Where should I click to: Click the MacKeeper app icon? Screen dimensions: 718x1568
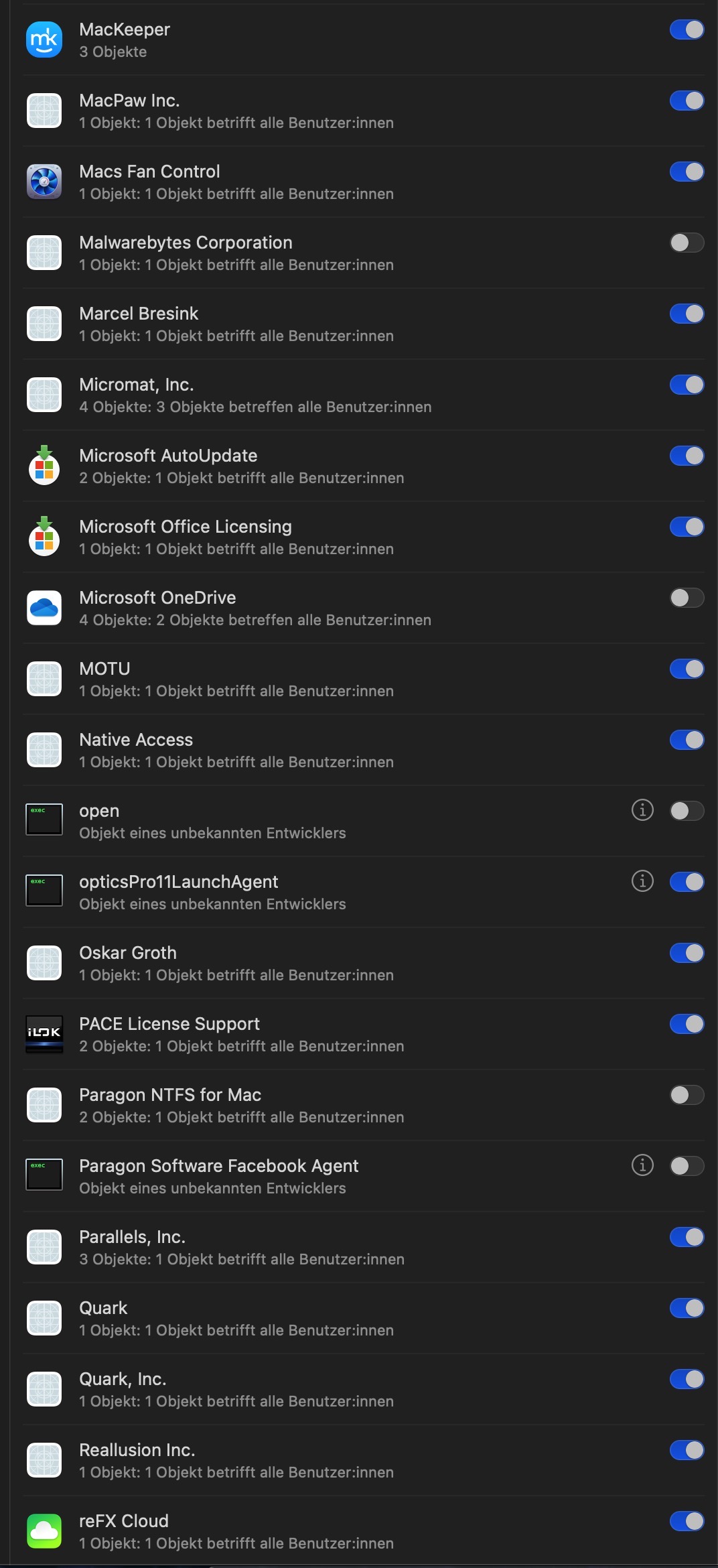click(44, 40)
